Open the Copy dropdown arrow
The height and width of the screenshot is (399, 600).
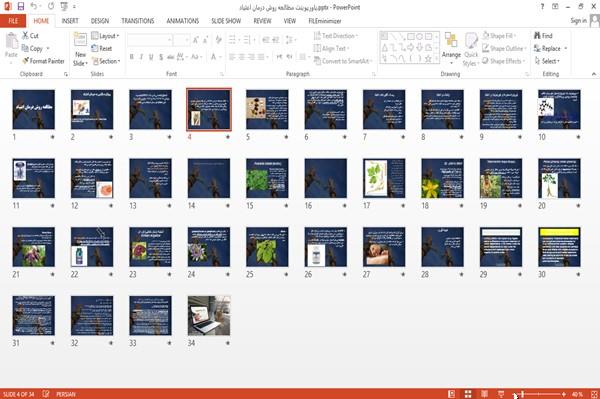(x=48, y=48)
